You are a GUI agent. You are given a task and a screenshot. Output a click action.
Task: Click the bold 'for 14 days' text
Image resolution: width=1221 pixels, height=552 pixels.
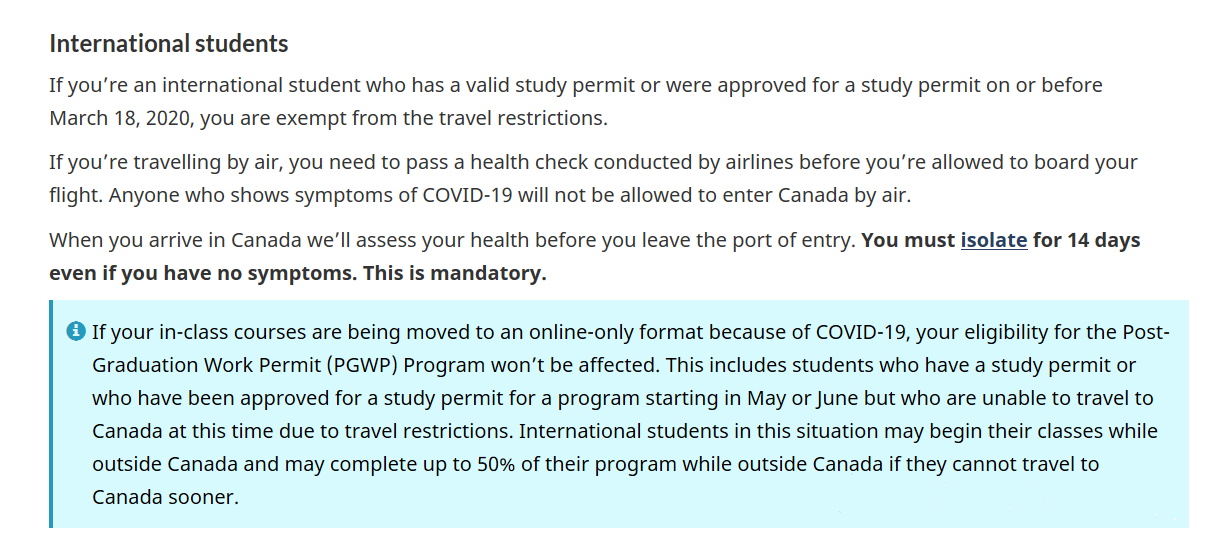click(x=1086, y=241)
